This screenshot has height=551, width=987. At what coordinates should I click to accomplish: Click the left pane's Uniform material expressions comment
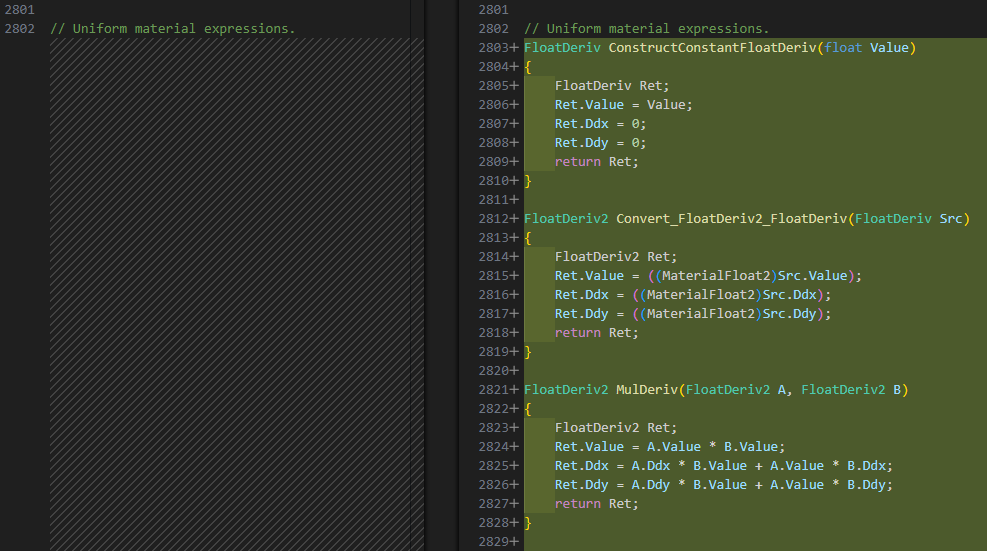(172, 28)
